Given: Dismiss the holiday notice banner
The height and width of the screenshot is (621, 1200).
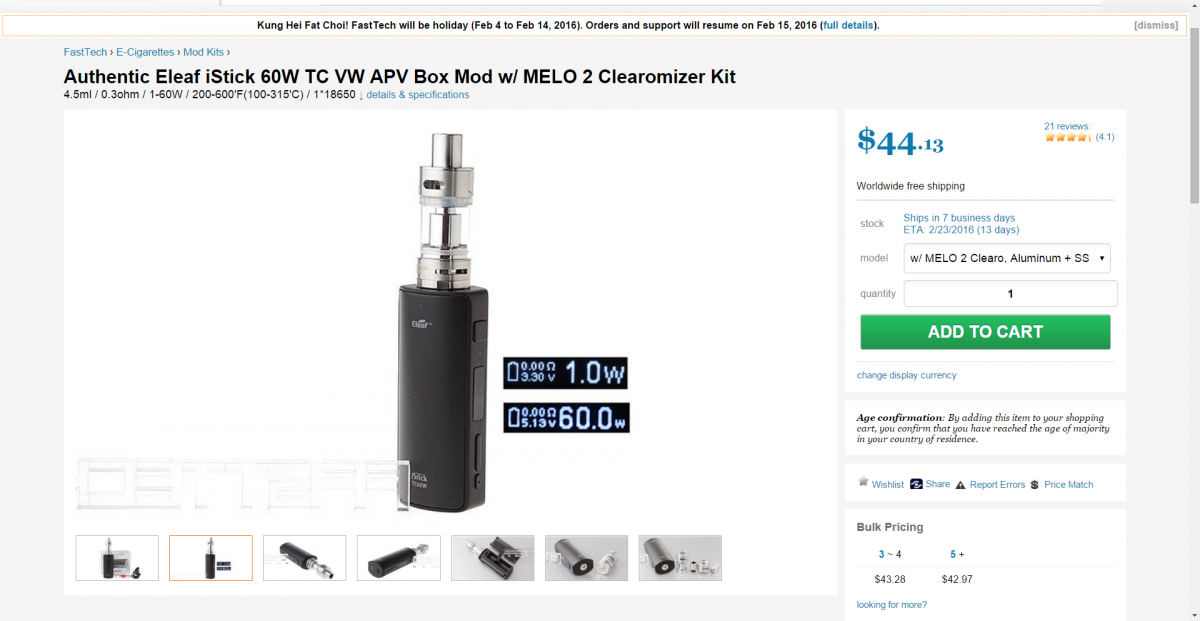Looking at the screenshot, I should tap(1156, 25).
